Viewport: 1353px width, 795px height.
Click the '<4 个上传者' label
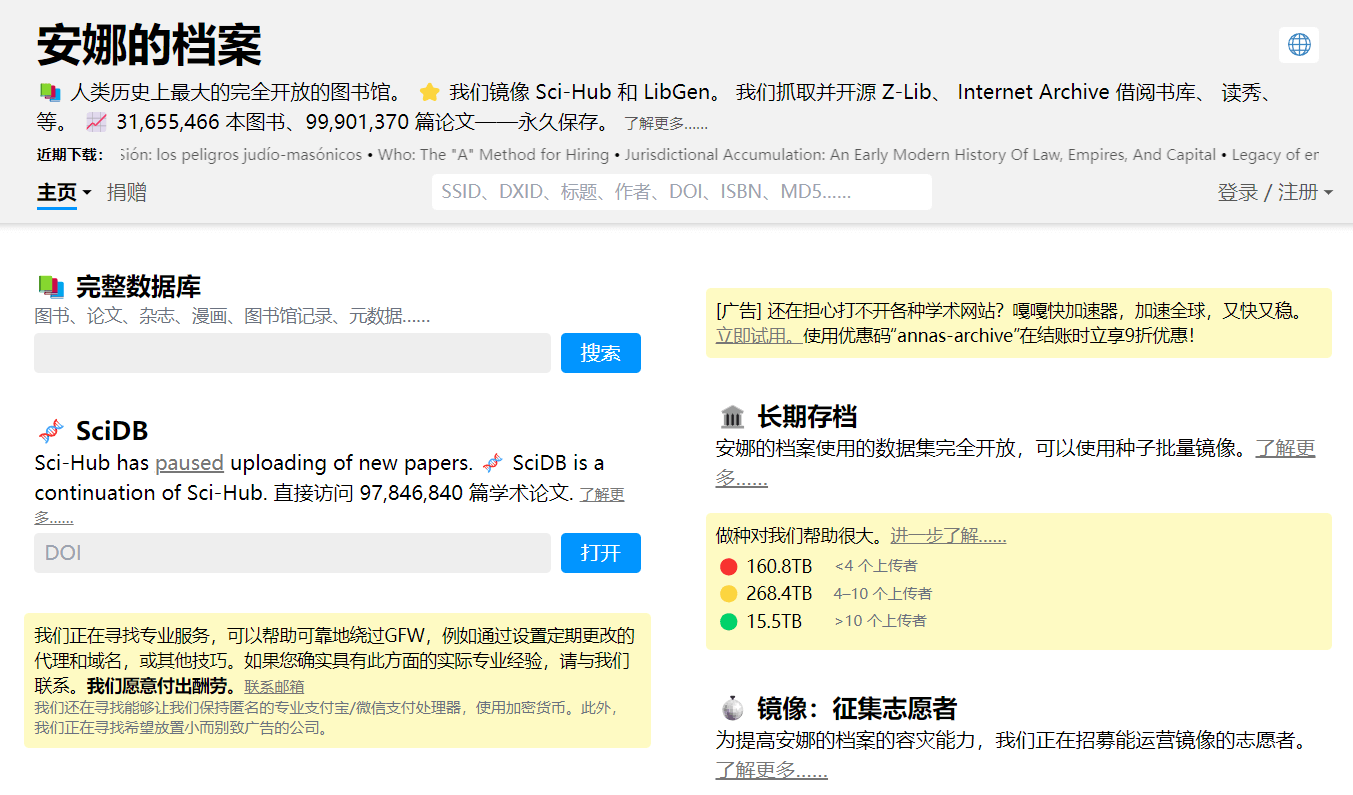tap(876, 566)
